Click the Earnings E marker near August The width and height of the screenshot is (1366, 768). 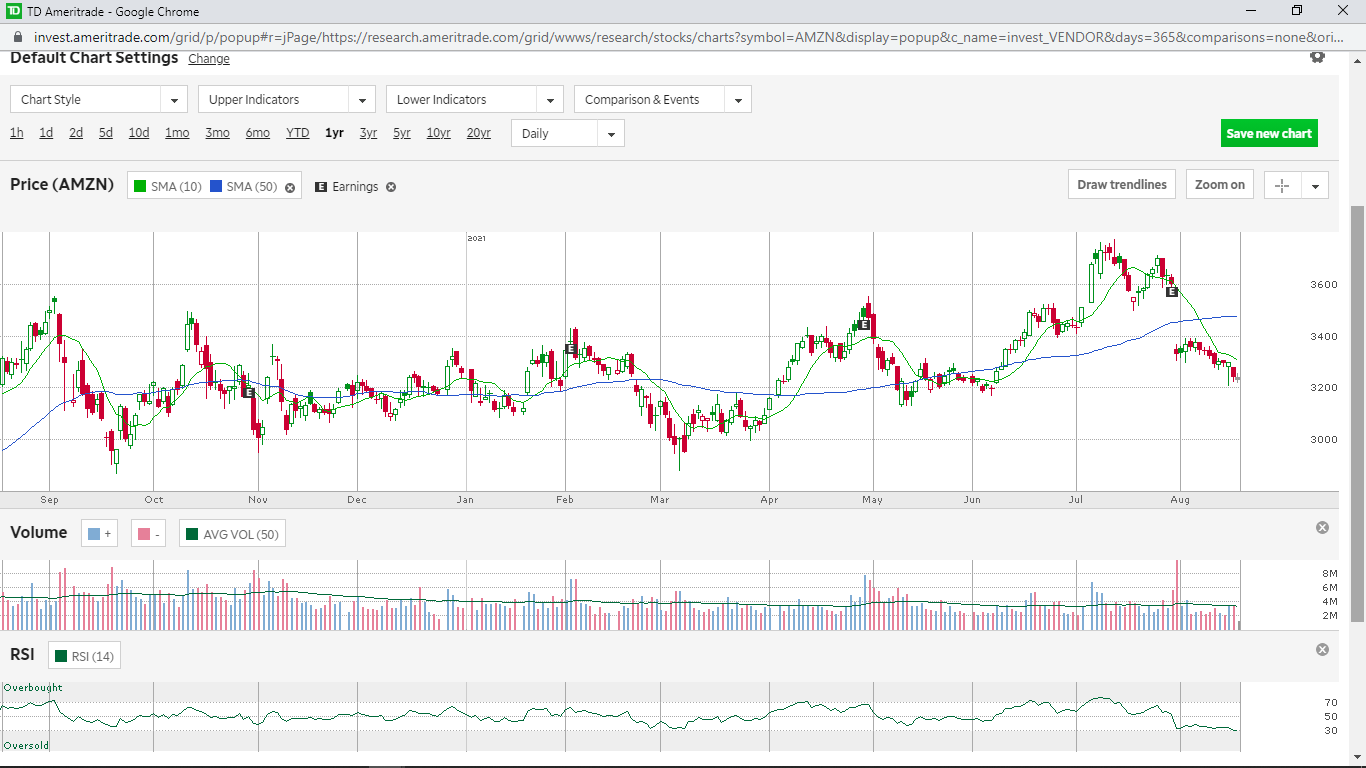[x=1170, y=292]
